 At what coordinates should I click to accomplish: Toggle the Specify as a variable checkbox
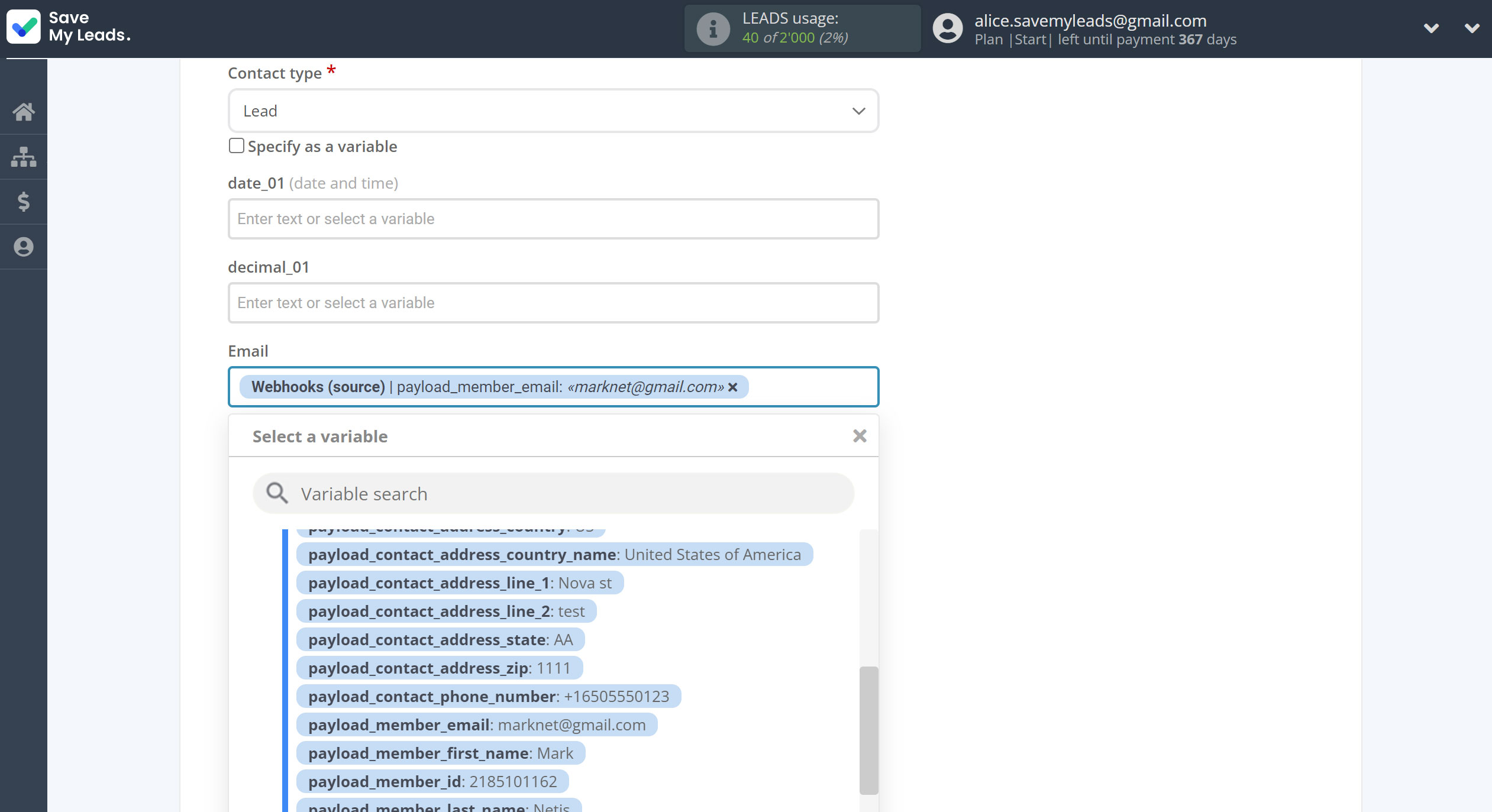point(236,145)
